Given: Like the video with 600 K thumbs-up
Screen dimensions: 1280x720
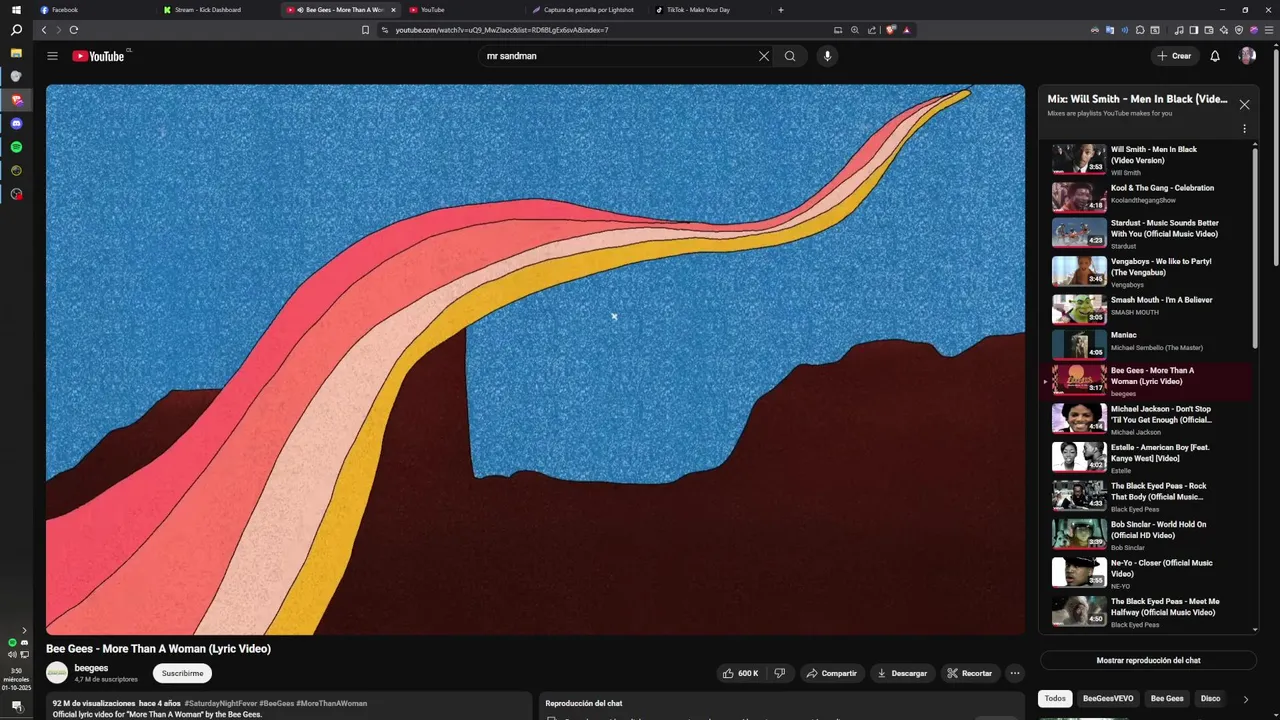Looking at the screenshot, I should click(740, 673).
